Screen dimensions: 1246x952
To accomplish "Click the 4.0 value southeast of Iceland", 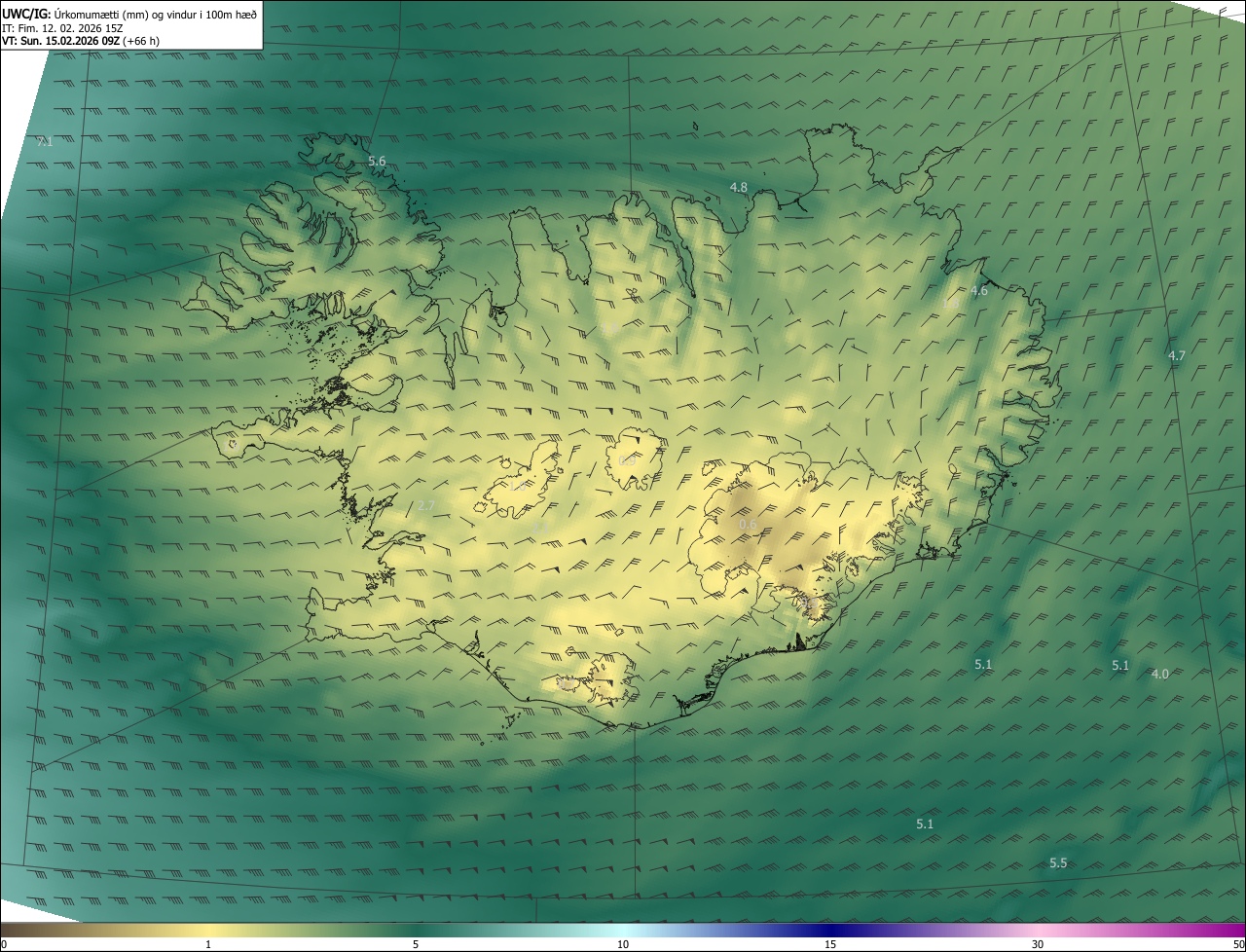I will coord(1159,674).
